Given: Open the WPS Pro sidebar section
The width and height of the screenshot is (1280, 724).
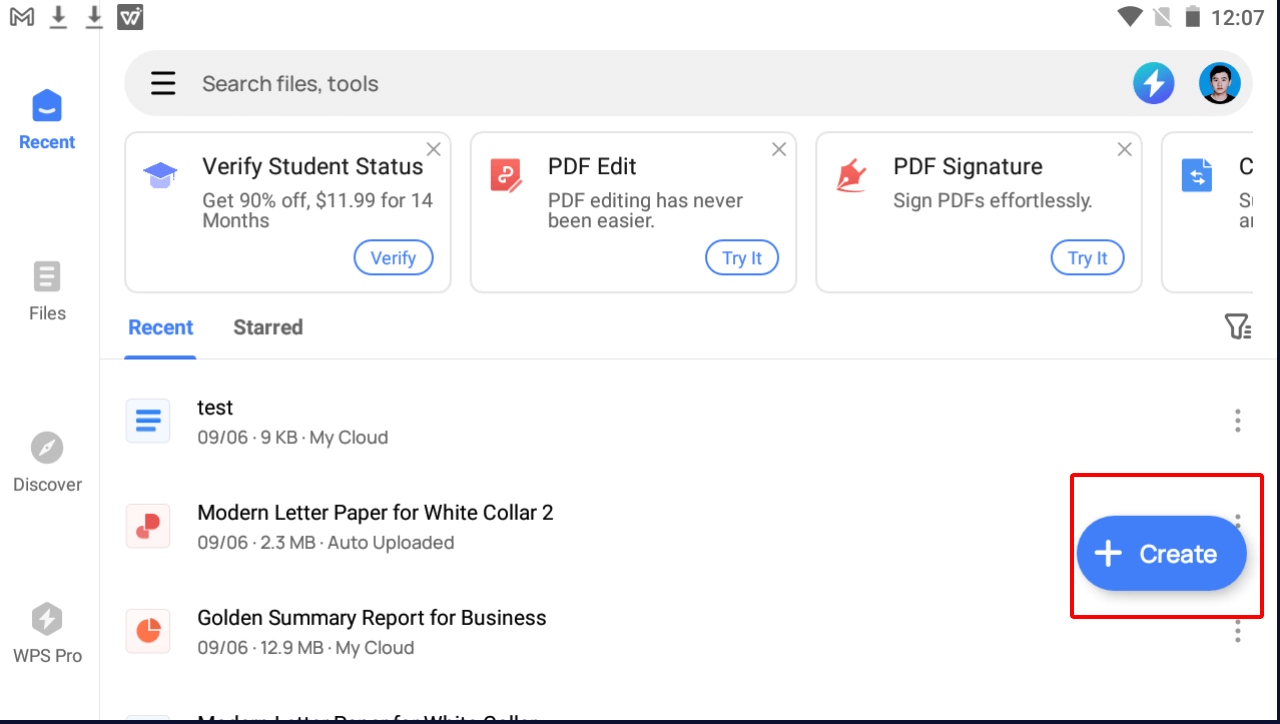Looking at the screenshot, I should [x=47, y=633].
